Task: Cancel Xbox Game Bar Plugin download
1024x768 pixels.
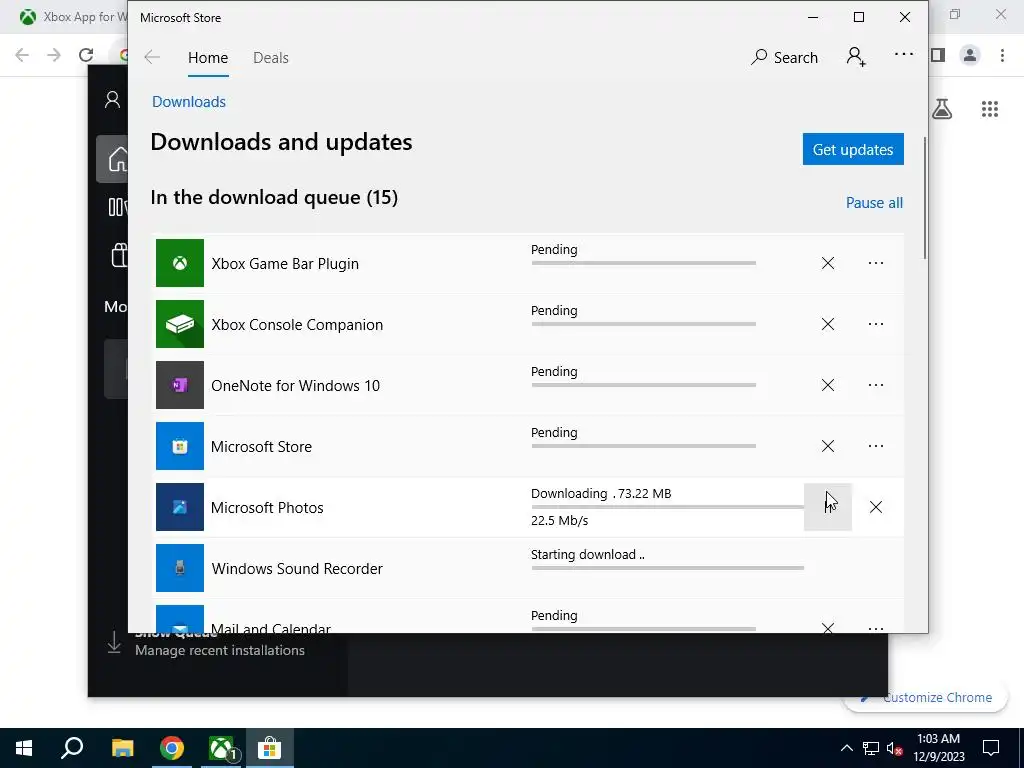Action: point(827,263)
